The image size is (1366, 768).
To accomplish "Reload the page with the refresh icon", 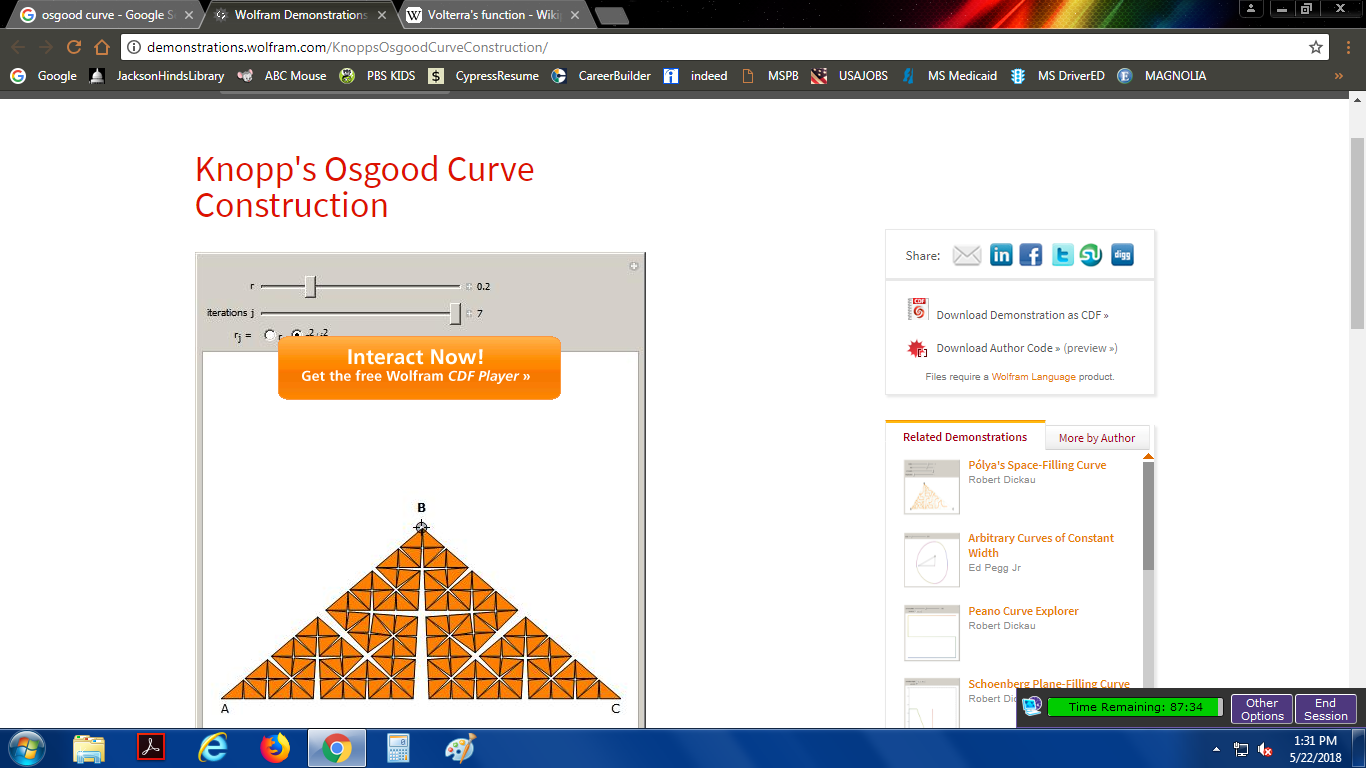I will click(74, 47).
